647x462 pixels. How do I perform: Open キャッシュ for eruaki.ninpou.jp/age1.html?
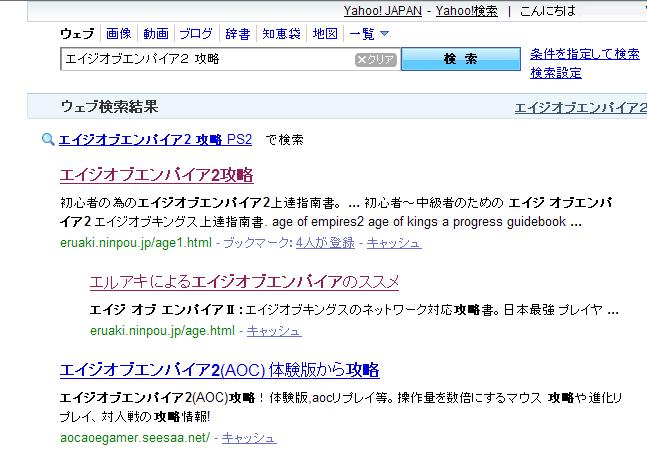(394, 243)
